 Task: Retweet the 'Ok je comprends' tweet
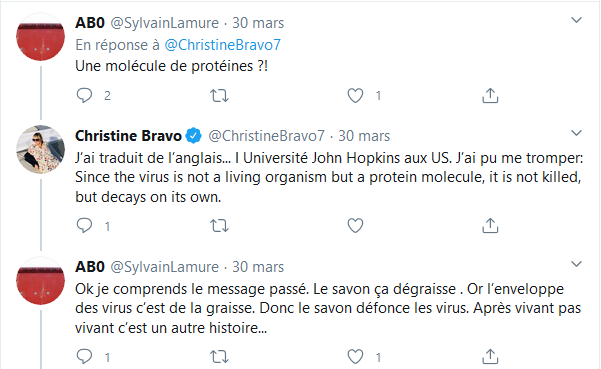pyautogui.click(x=220, y=357)
